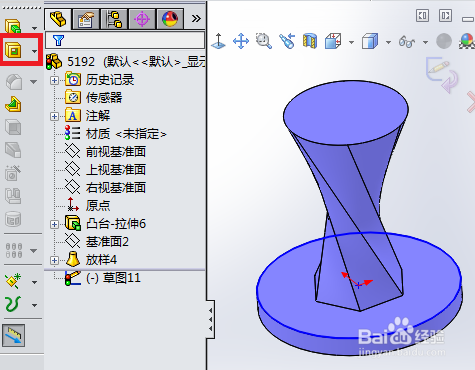Switch to the PropertyManager tab
Image resolution: width=475 pixels, height=370 pixels.
(x=86, y=19)
